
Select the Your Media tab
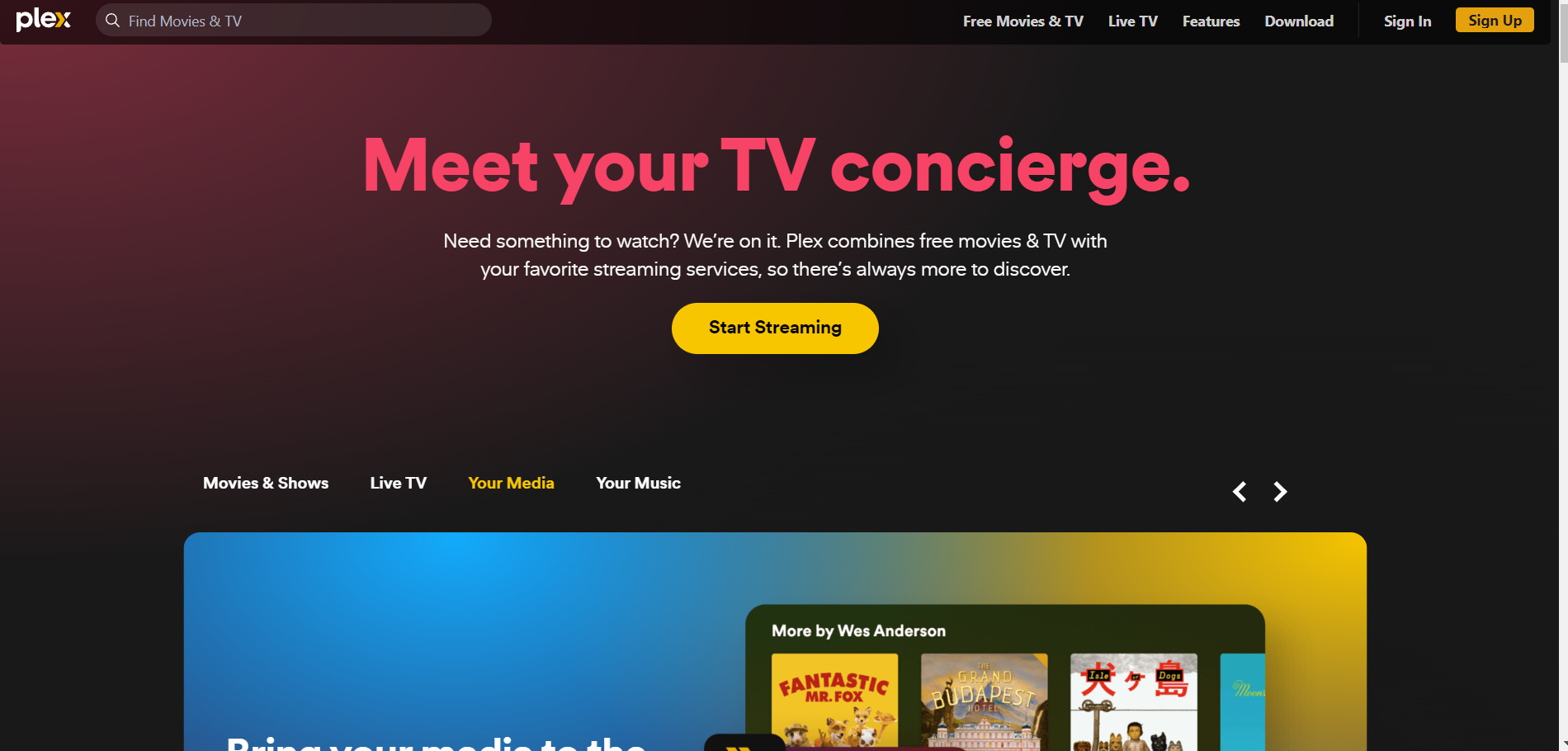coord(511,484)
